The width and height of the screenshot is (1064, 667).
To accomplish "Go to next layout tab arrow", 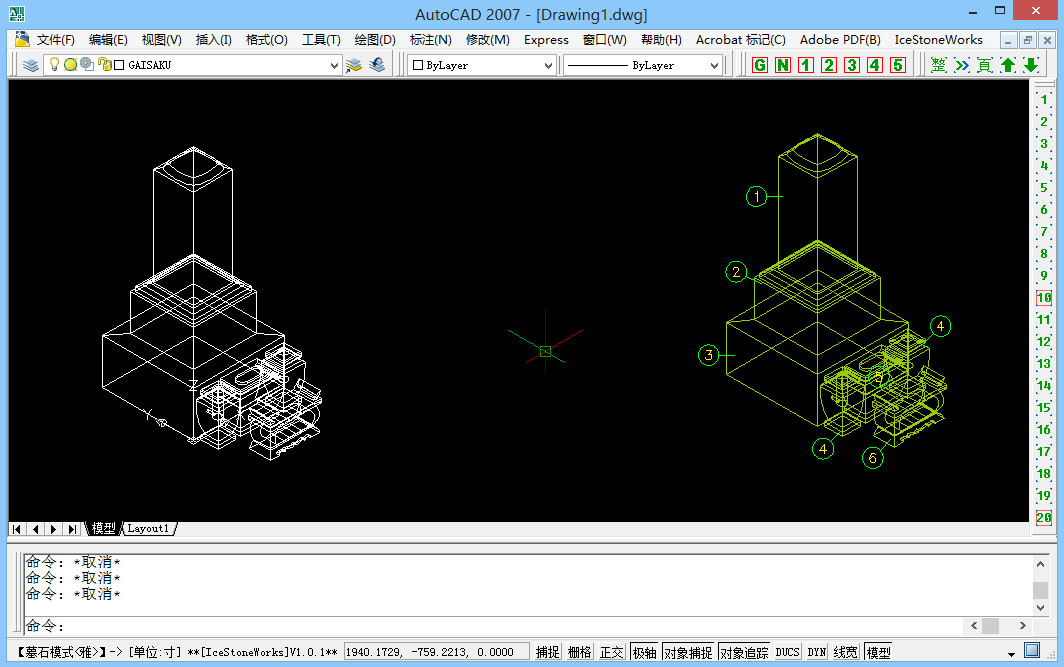I will pos(54,529).
